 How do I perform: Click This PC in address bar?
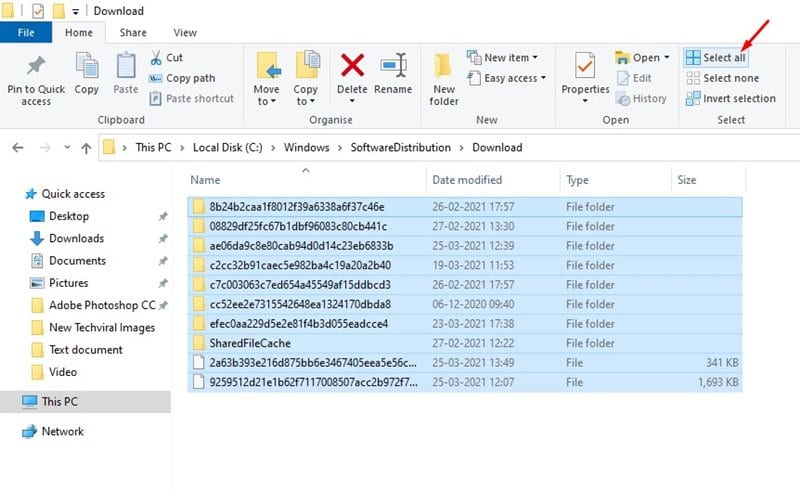point(154,148)
